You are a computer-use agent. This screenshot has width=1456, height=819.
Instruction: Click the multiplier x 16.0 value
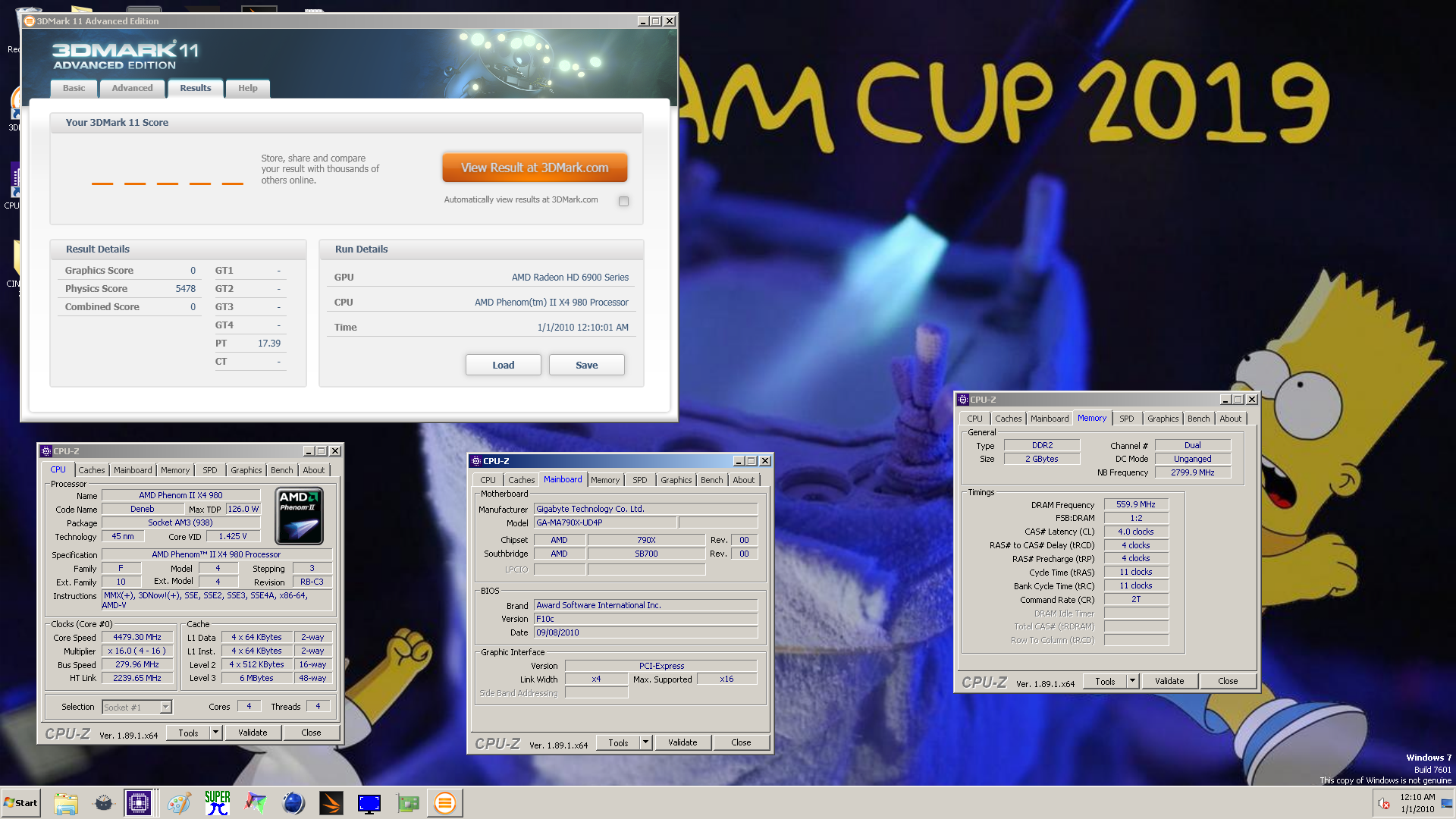pyautogui.click(x=137, y=651)
